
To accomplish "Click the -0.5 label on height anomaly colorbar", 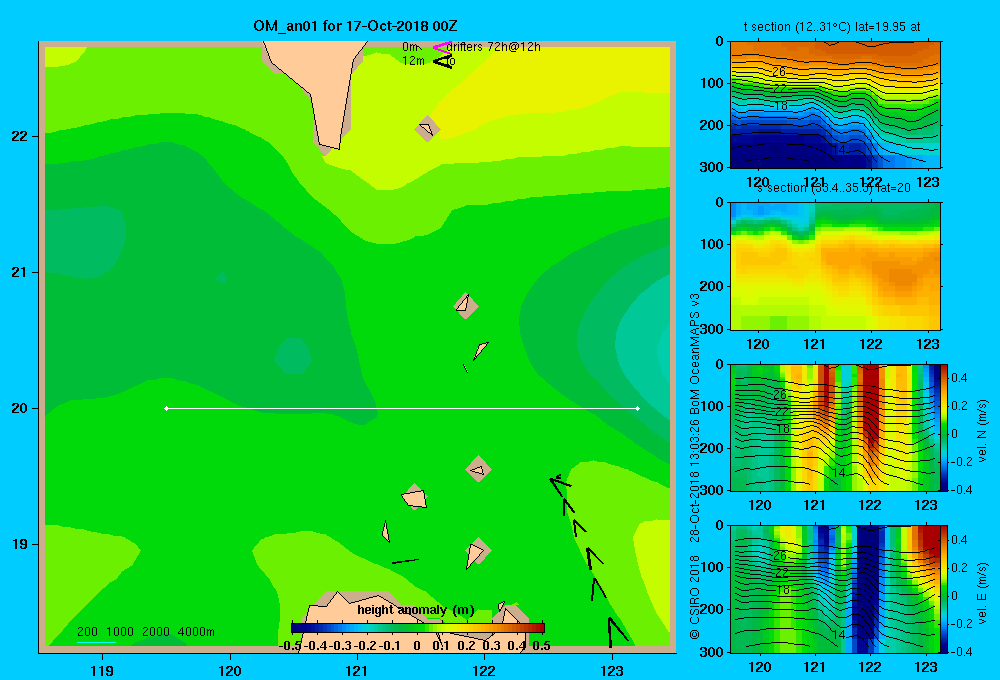I will click(x=290, y=646).
